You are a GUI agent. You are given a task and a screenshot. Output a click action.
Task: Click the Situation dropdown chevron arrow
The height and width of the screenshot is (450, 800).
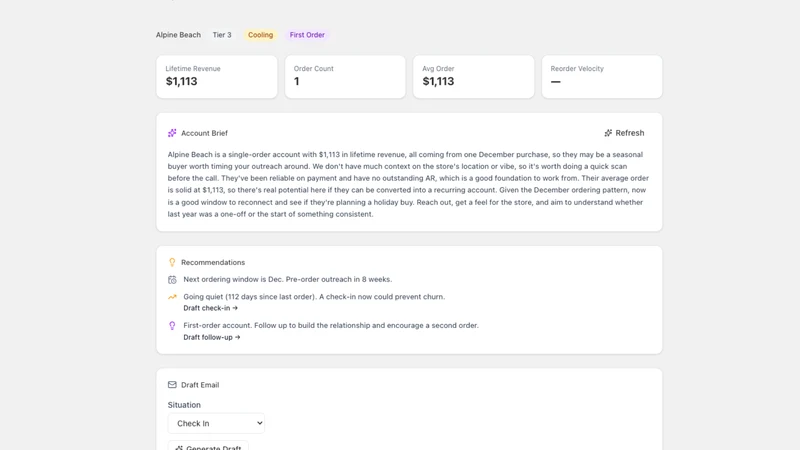pyautogui.click(x=259, y=423)
